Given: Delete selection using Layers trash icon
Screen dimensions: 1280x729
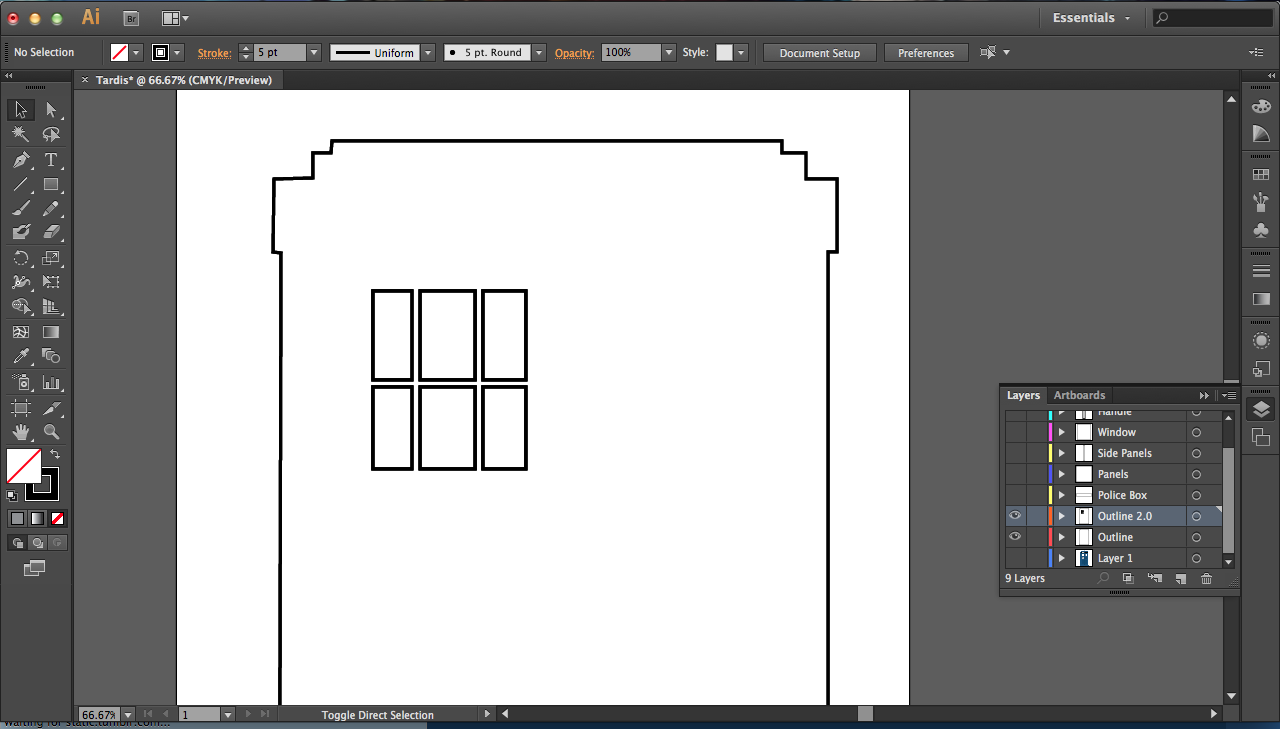Looking at the screenshot, I should pyautogui.click(x=1206, y=578).
